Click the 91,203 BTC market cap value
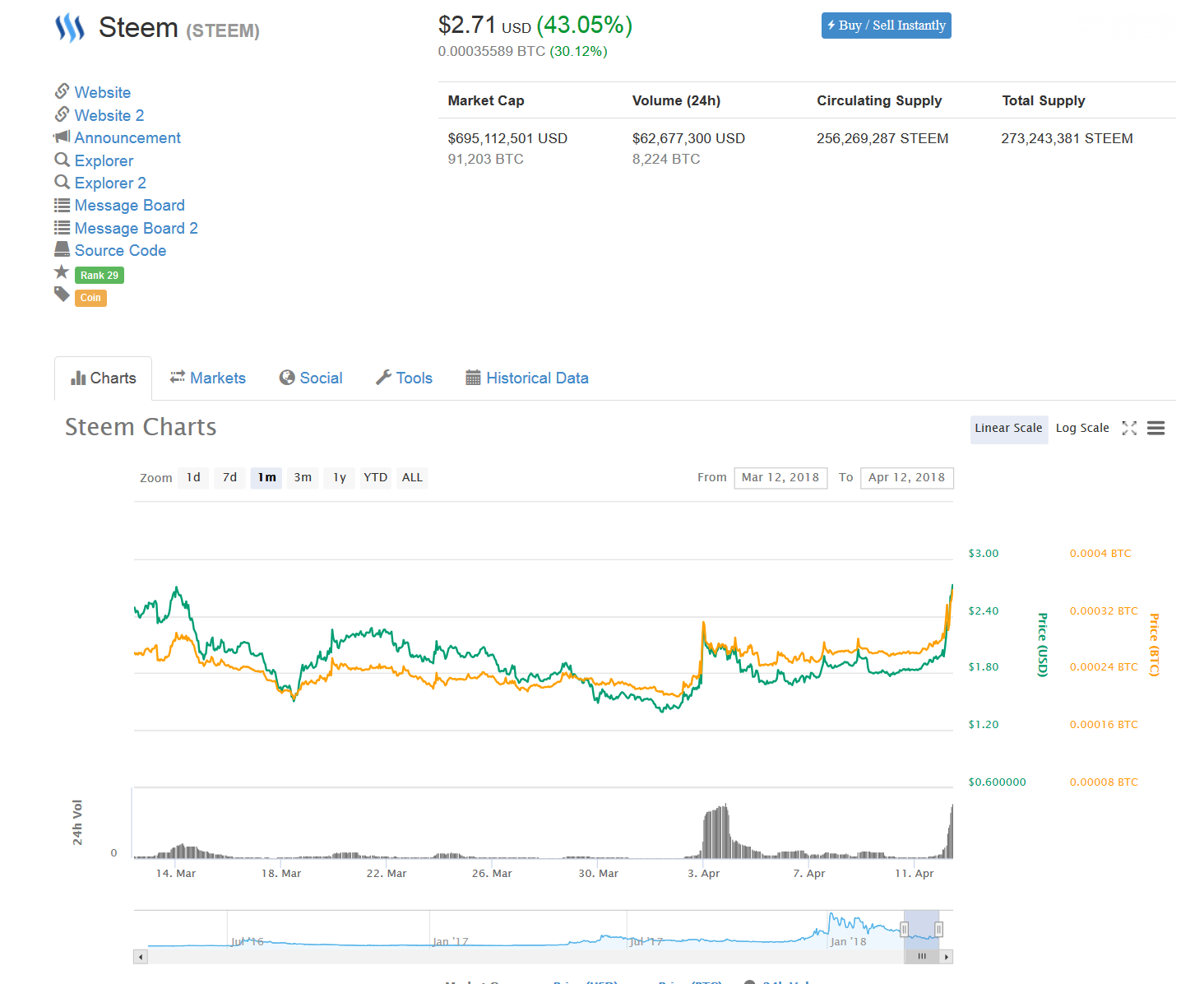 [486, 160]
